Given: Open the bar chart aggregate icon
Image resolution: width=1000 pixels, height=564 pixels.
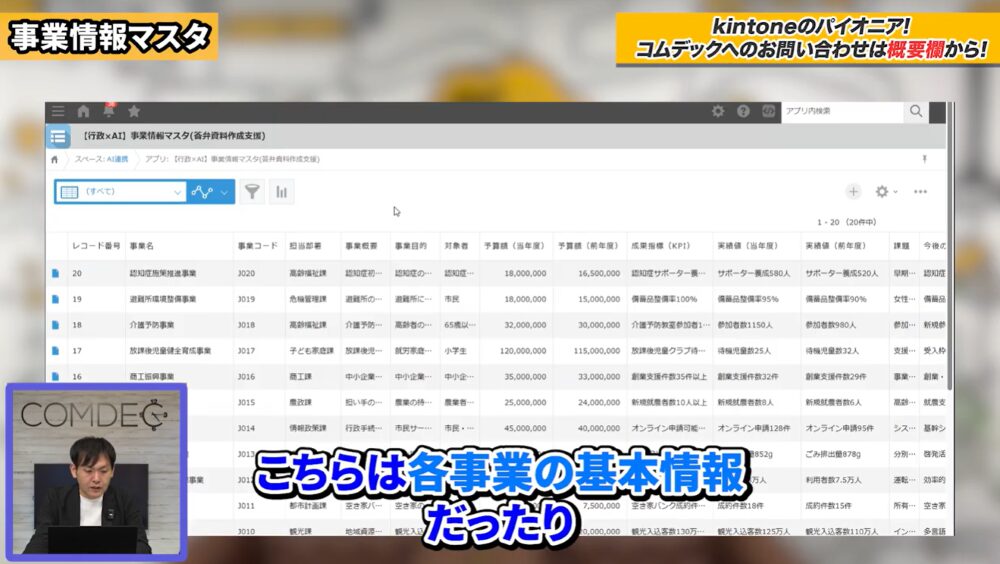Looking at the screenshot, I should coord(282,191).
